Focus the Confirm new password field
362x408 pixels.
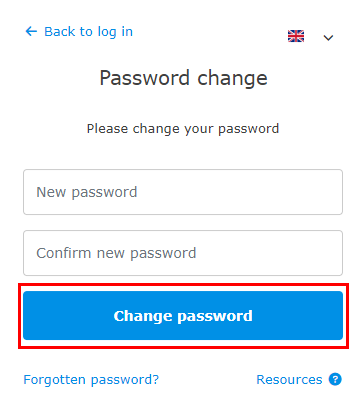coord(183,253)
